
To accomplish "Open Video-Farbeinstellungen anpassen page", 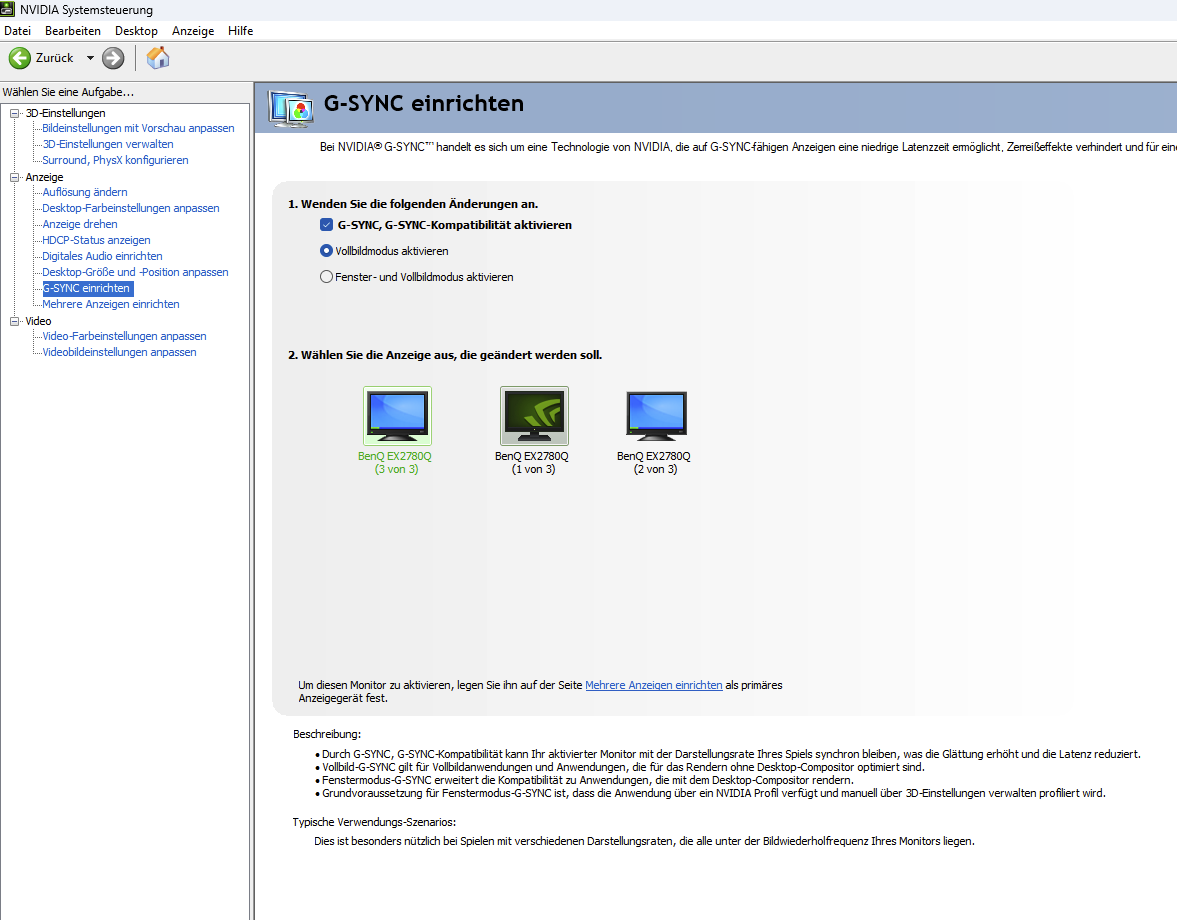I will (125, 336).
